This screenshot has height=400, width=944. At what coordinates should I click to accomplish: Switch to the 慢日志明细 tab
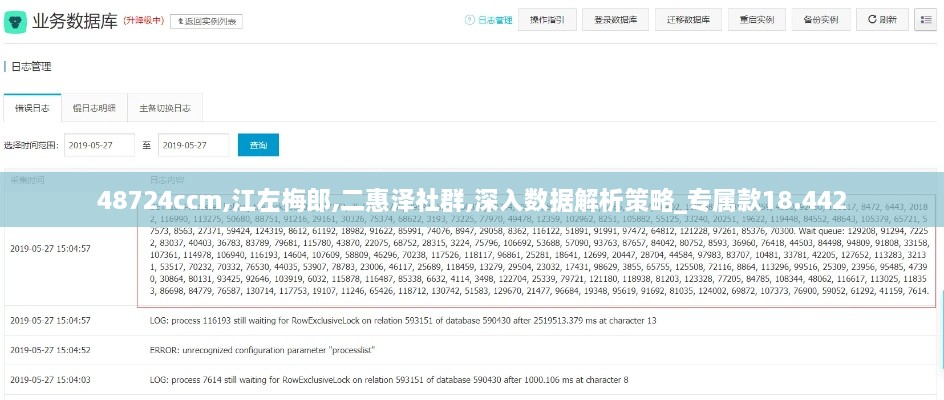[95, 108]
